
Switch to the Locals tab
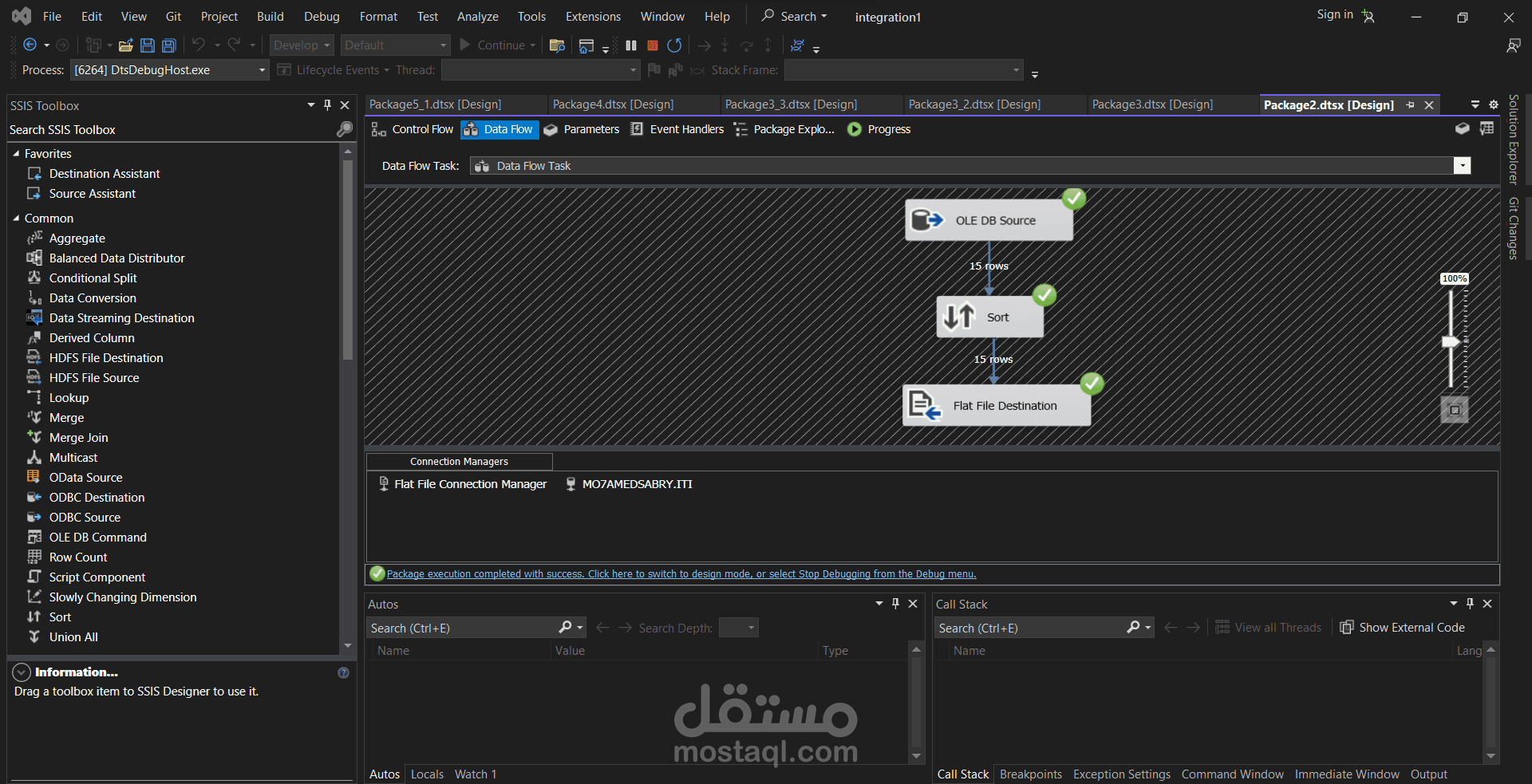(427, 774)
